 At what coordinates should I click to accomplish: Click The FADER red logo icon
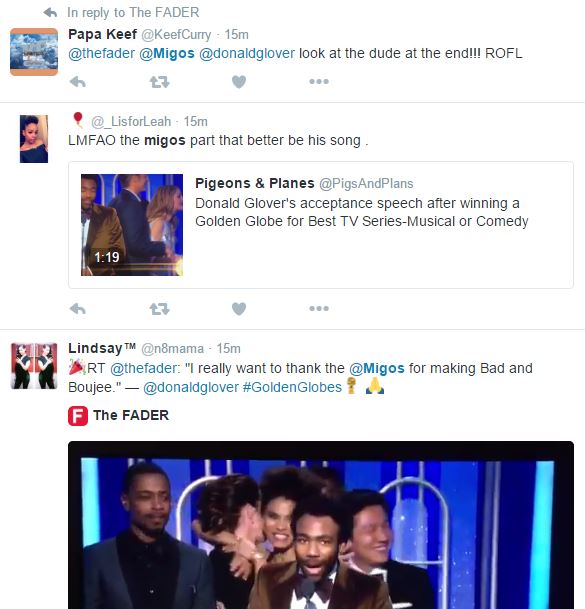pos(78,416)
